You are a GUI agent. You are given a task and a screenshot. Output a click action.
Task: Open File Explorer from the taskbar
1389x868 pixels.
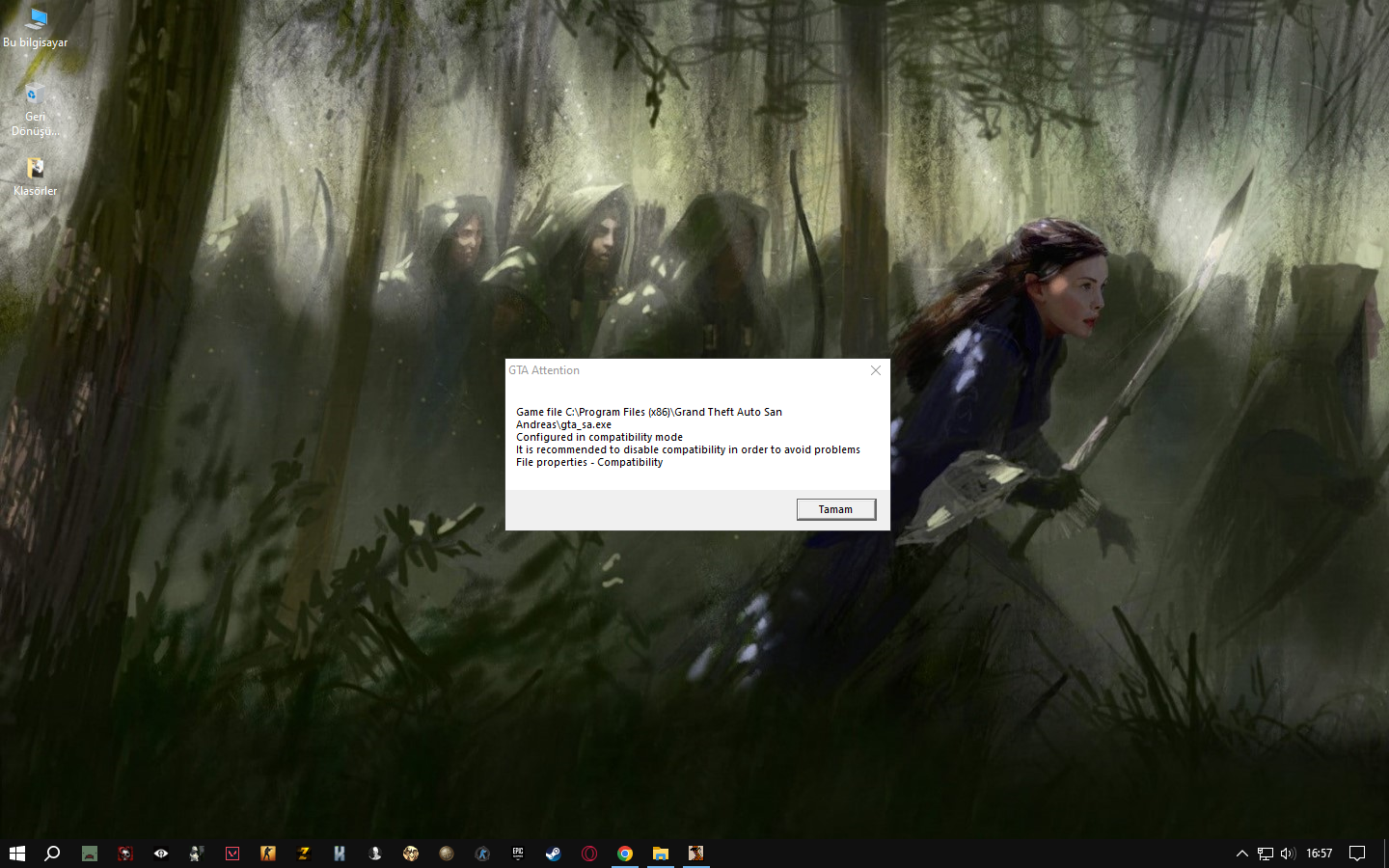(x=661, y=854)
